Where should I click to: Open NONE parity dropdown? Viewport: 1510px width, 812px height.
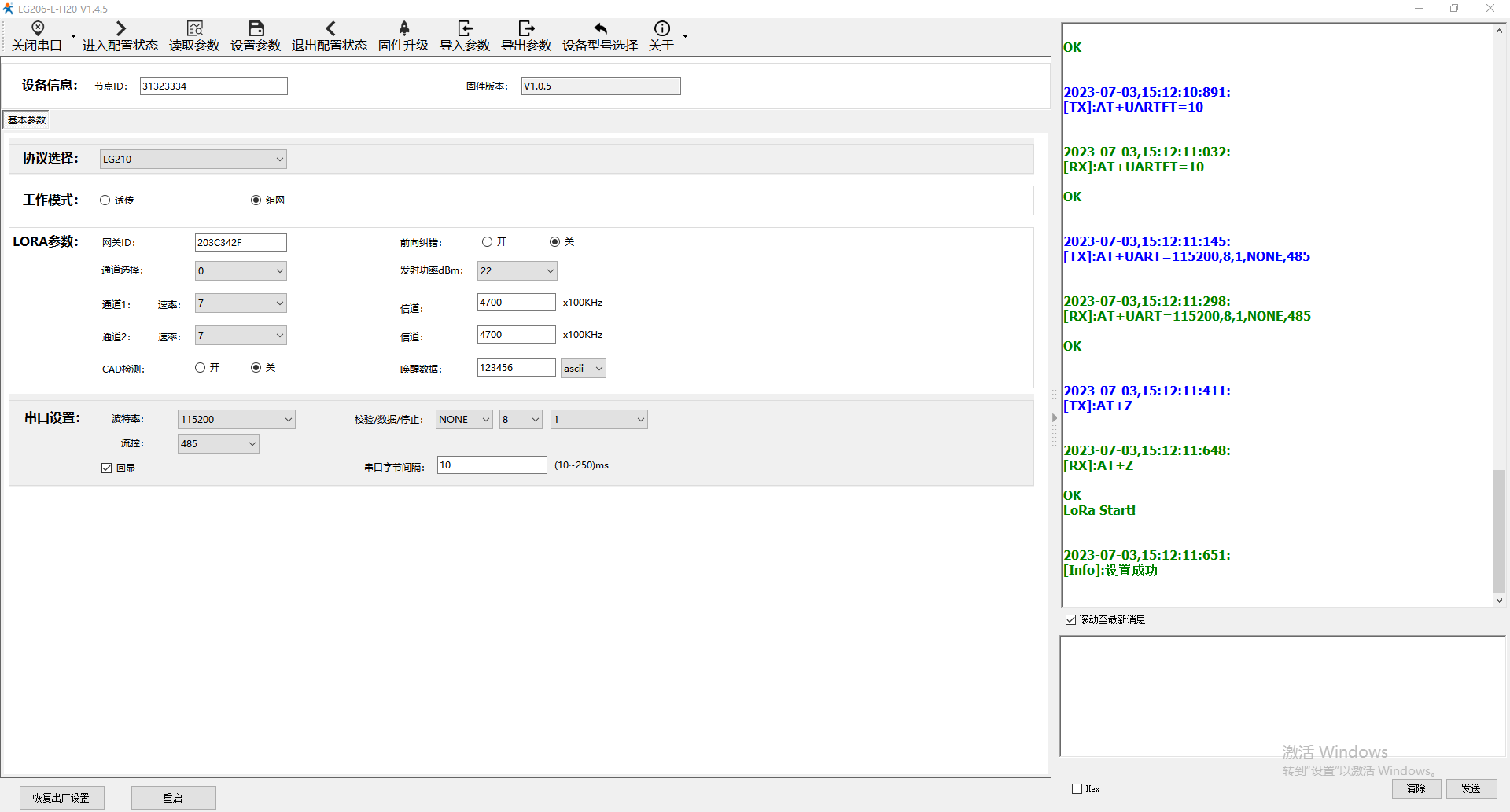click(464, 420)
